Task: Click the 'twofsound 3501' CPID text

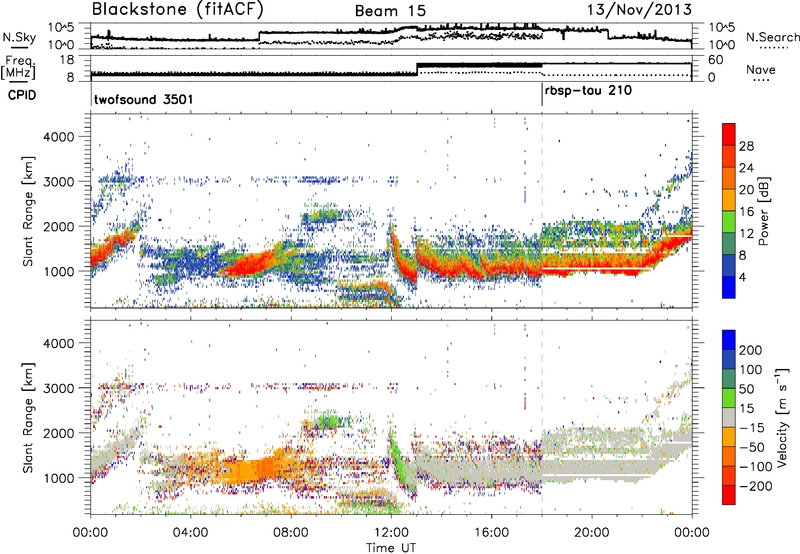Action: pos(143,99)
